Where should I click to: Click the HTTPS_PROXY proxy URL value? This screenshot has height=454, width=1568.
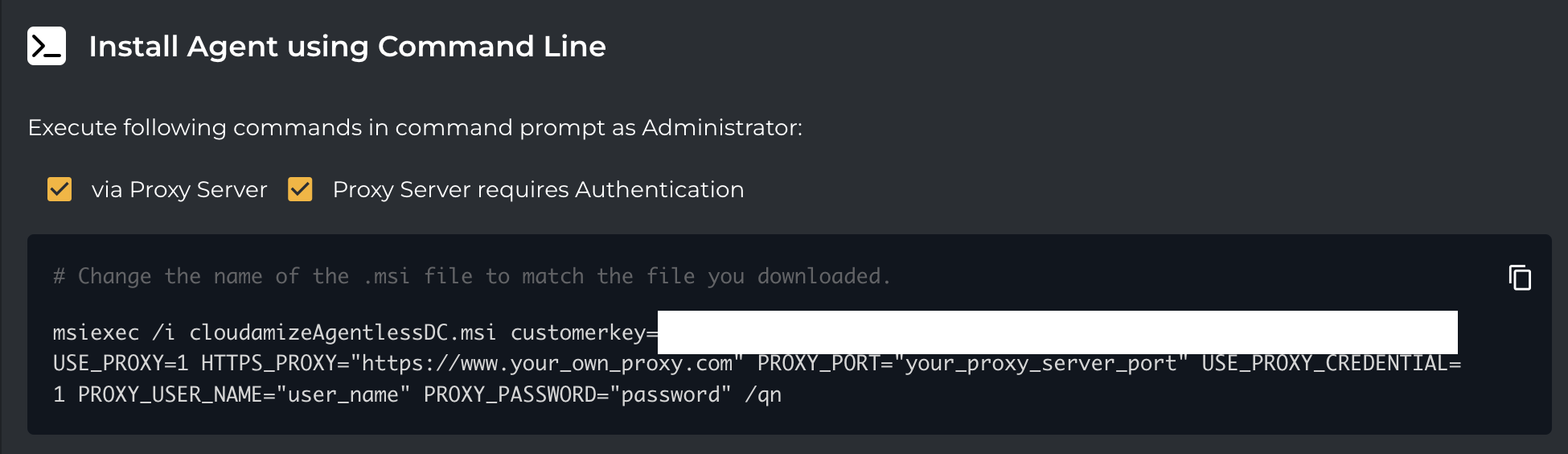[547, 364]
